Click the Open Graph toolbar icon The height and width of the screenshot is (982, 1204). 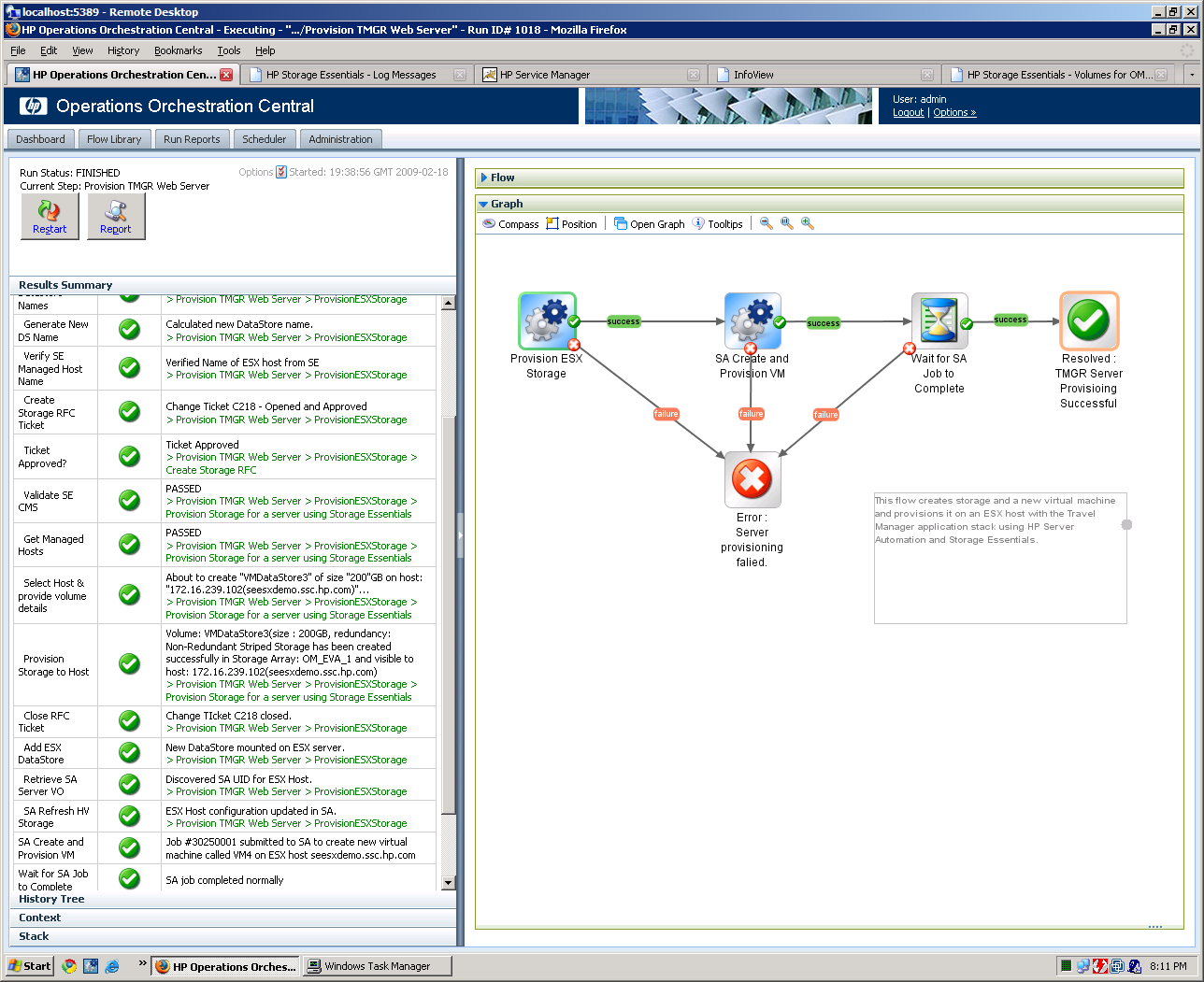point(621,223)
